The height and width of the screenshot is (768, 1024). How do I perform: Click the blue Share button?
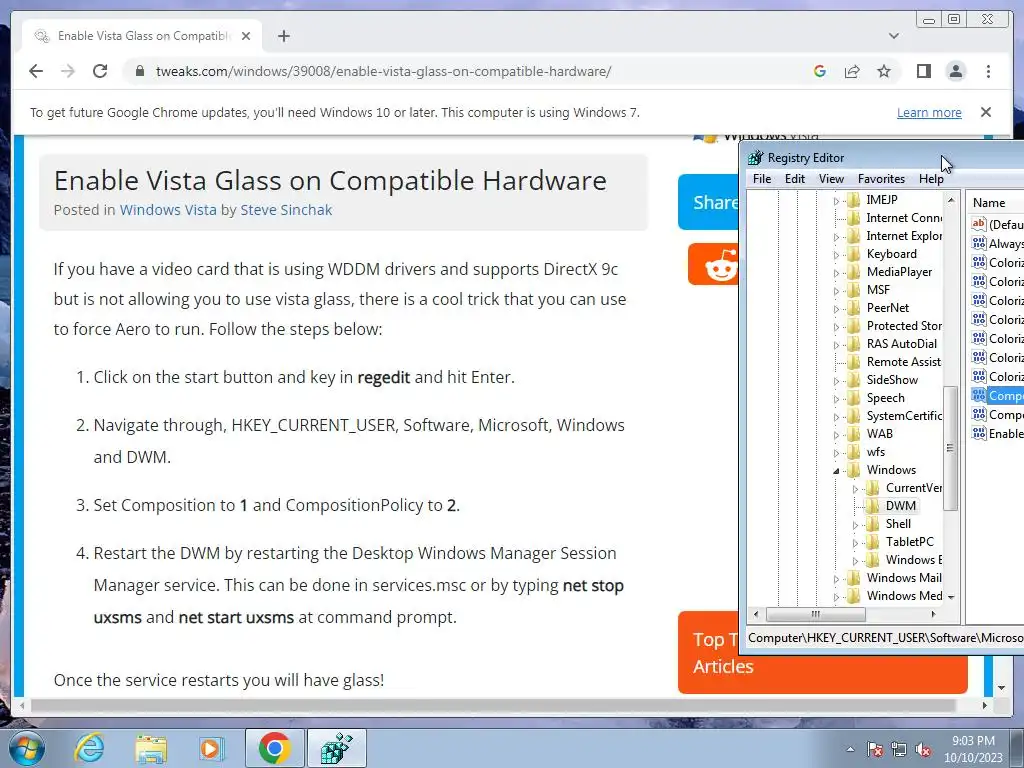coord(709,202)
